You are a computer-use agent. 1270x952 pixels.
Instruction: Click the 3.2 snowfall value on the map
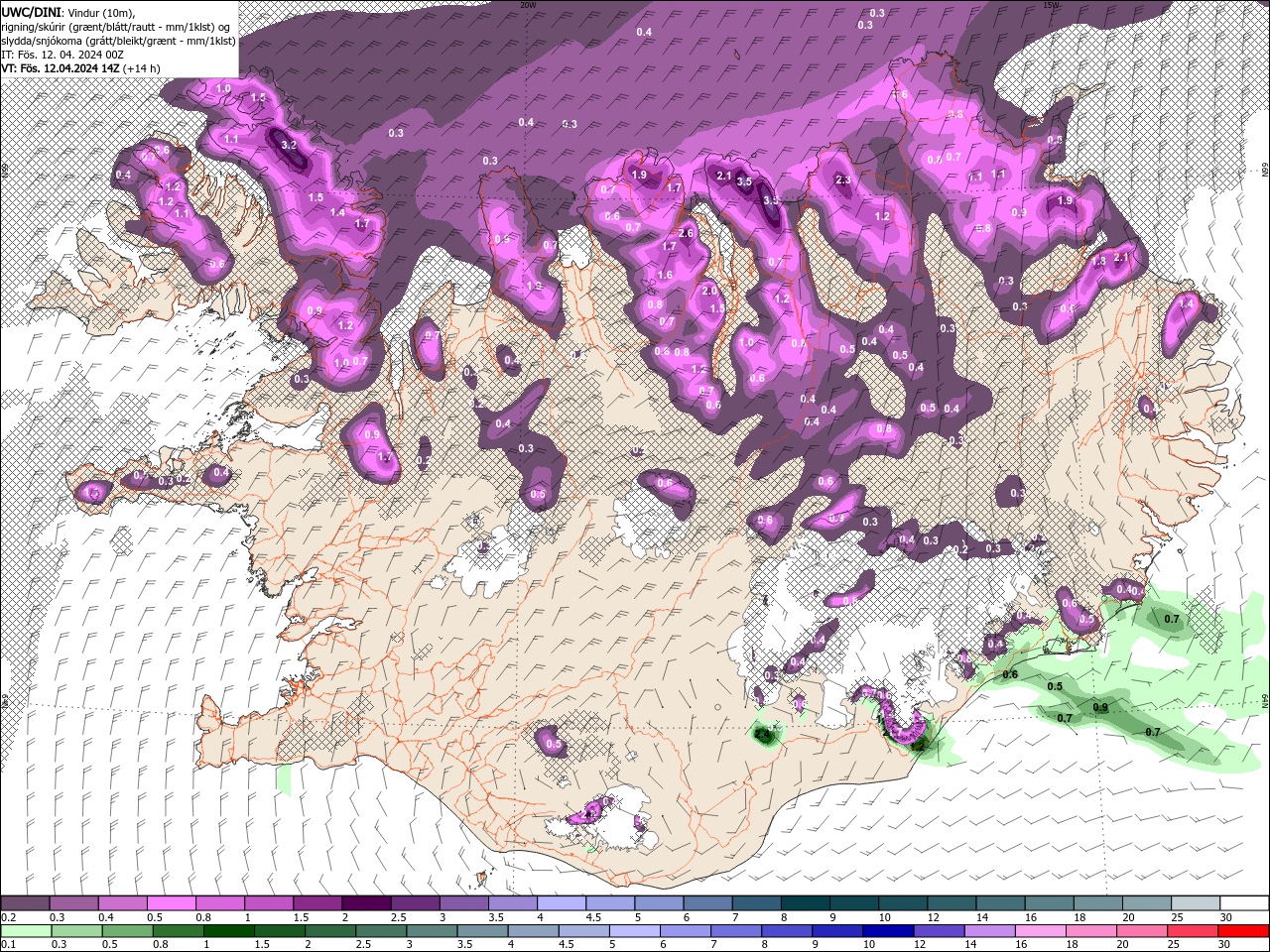point(290,145)
